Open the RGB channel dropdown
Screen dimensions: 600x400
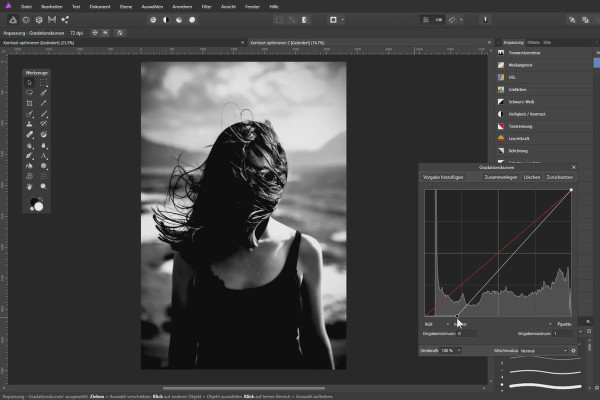point(437,324)
